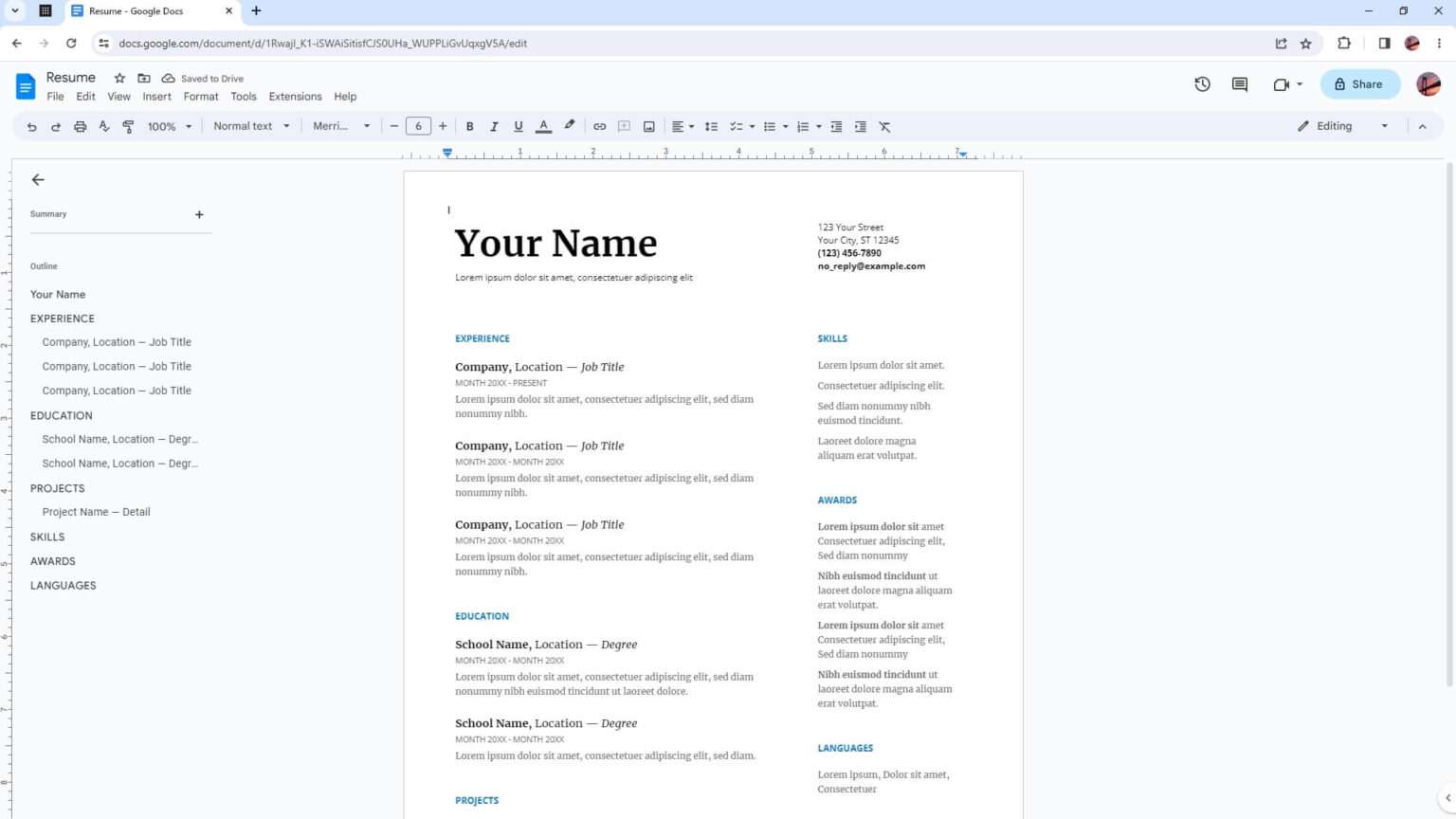
Task: Open the Extensions menu
Action: click(x=294, y=96)
